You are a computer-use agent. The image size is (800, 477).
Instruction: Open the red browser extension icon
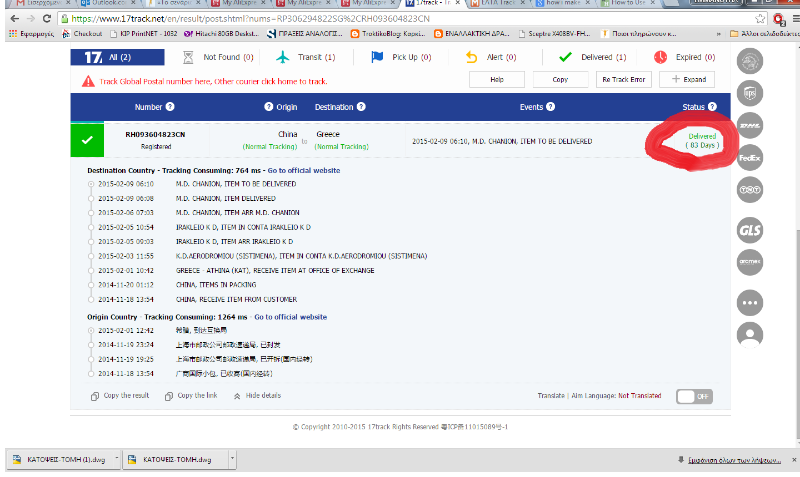(779, 20)
